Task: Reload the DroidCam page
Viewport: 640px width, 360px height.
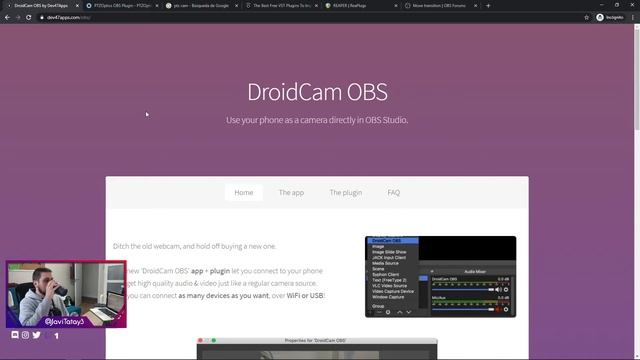Action: coord(29,18)
